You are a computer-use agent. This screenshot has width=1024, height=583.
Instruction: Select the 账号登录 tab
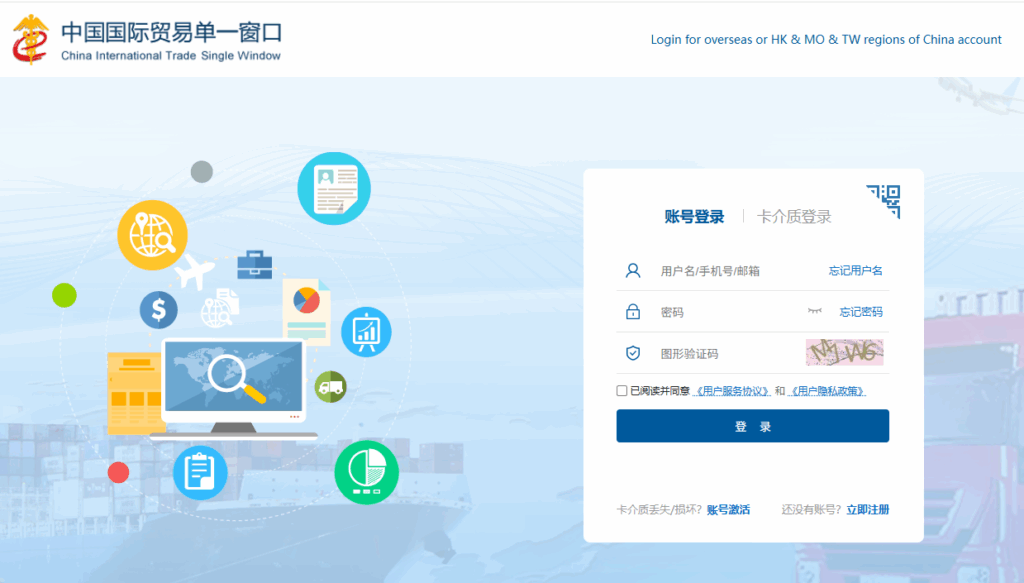click(697, 215)
